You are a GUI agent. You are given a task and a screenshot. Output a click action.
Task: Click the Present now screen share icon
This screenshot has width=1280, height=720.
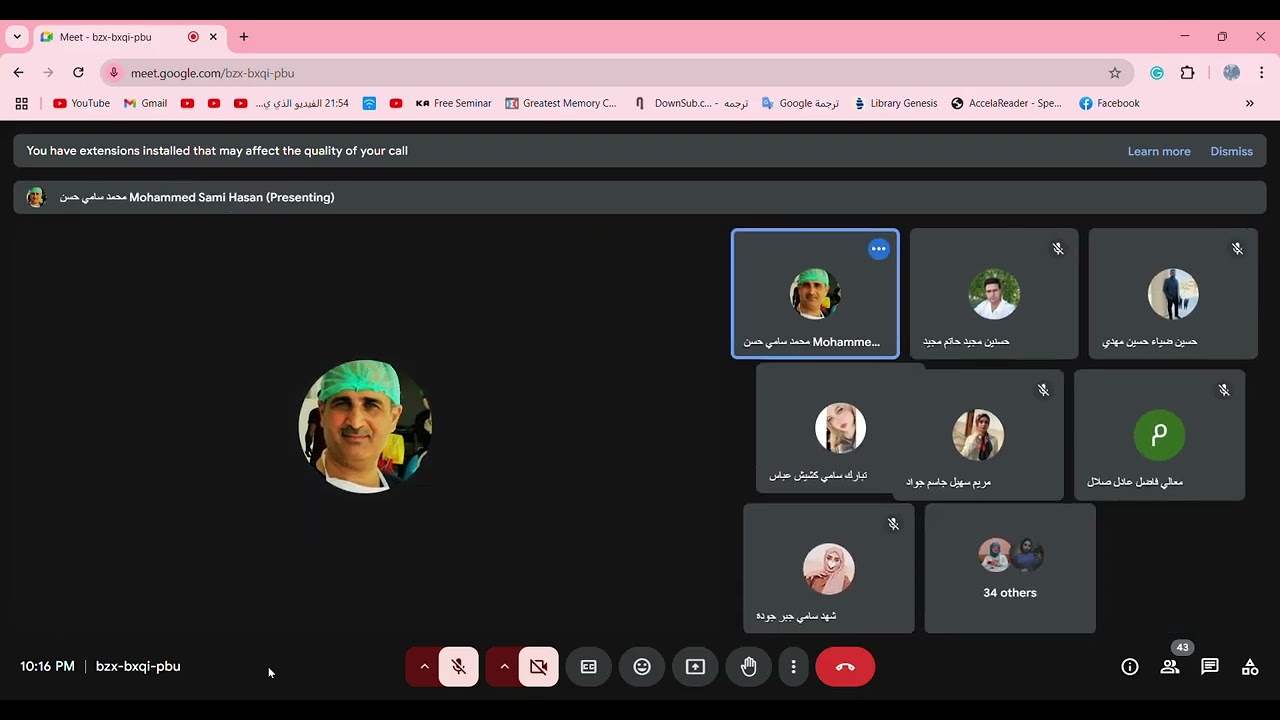(695, 667)
